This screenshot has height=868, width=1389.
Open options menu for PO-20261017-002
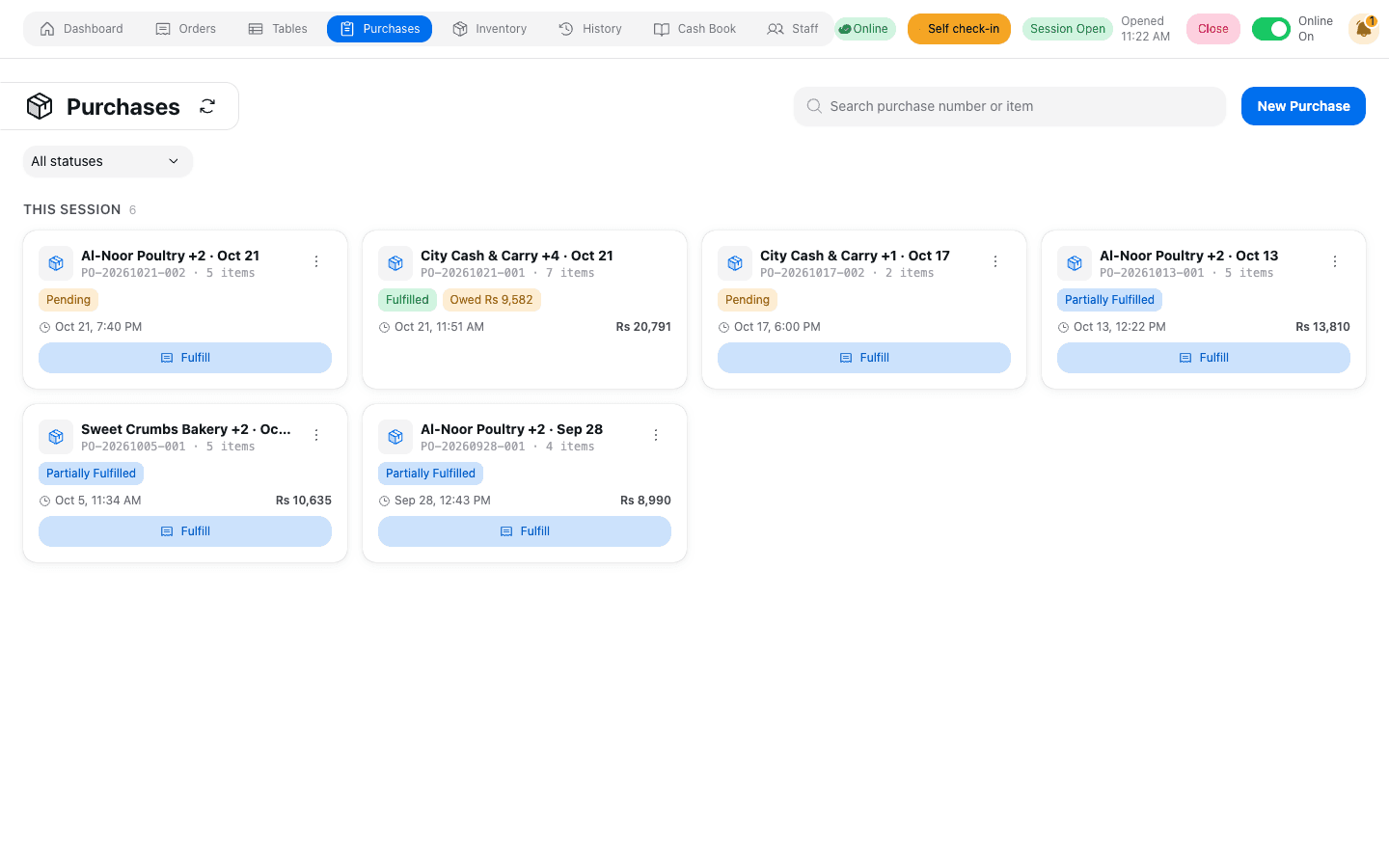(995, 261)
